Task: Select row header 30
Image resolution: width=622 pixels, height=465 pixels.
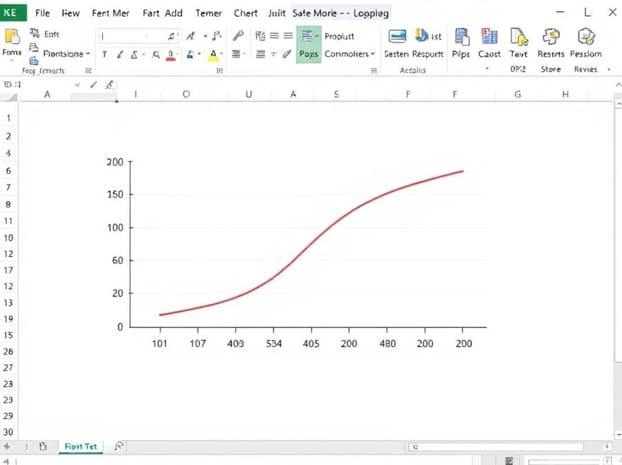Action: pyautogui.click(x=8, y=432)
